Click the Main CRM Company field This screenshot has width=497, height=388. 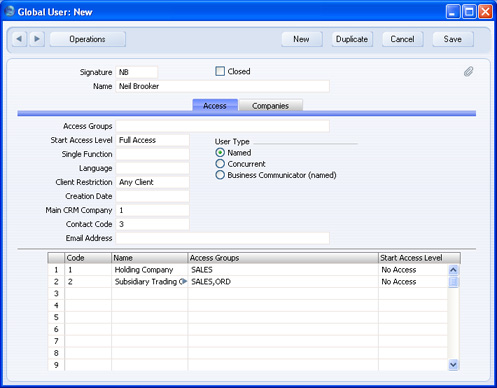pos(152,210)
